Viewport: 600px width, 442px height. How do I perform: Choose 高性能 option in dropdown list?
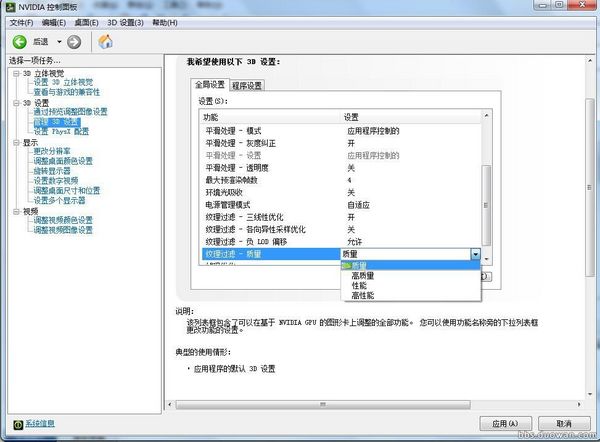(411, 295)
